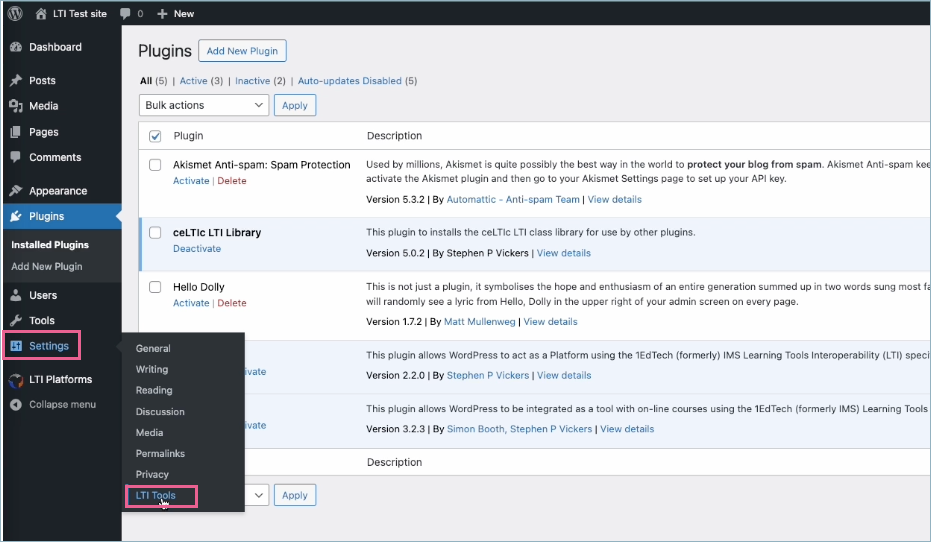Click the Posts pushpin icon
Image resolution: width=931 pixels, height=542 pixels.
click(15, 81)
